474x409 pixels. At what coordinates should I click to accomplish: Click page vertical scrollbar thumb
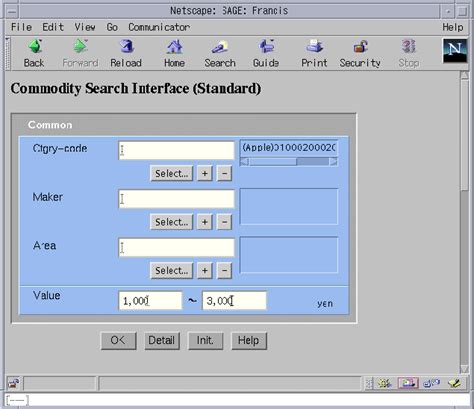click(464, 135)
